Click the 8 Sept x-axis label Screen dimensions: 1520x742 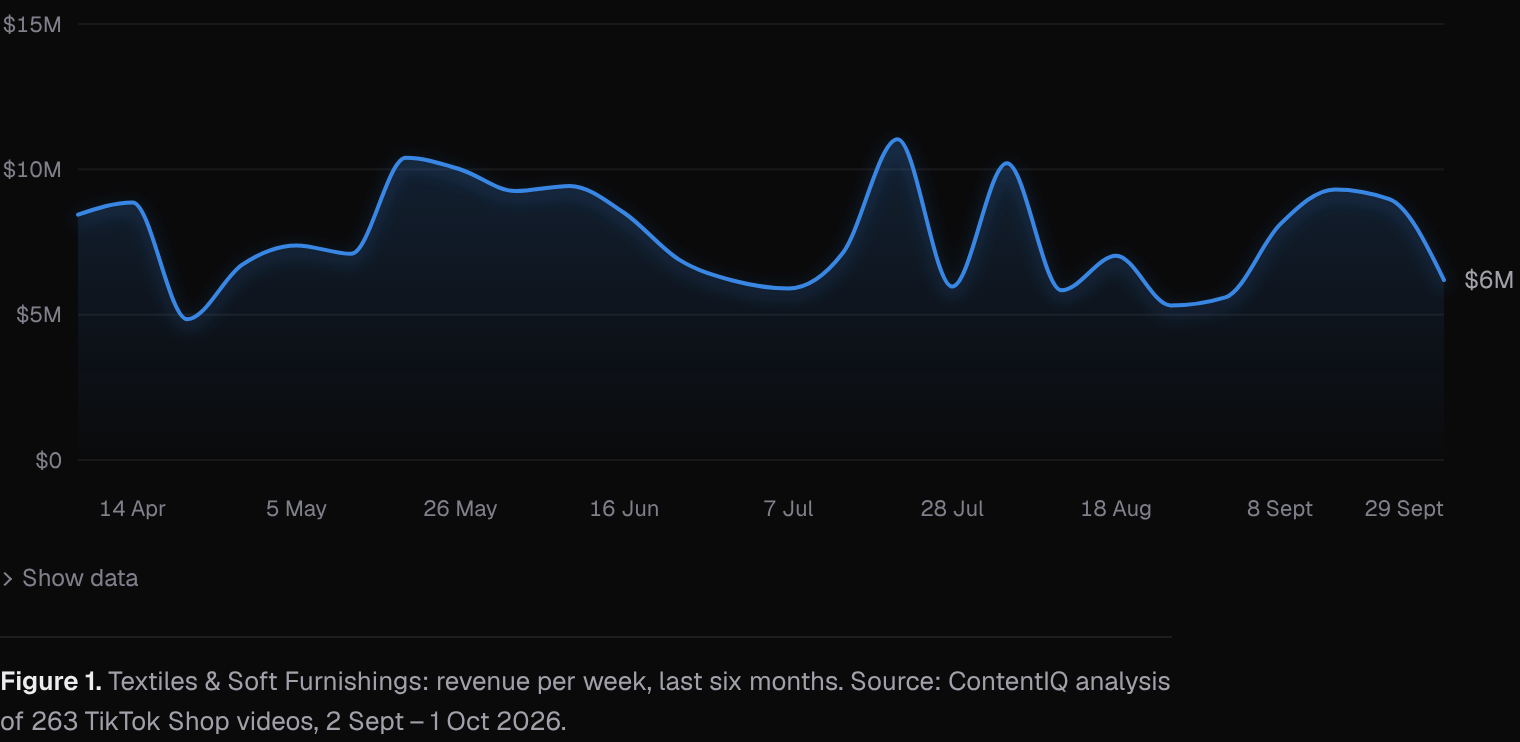point(1280,509)
